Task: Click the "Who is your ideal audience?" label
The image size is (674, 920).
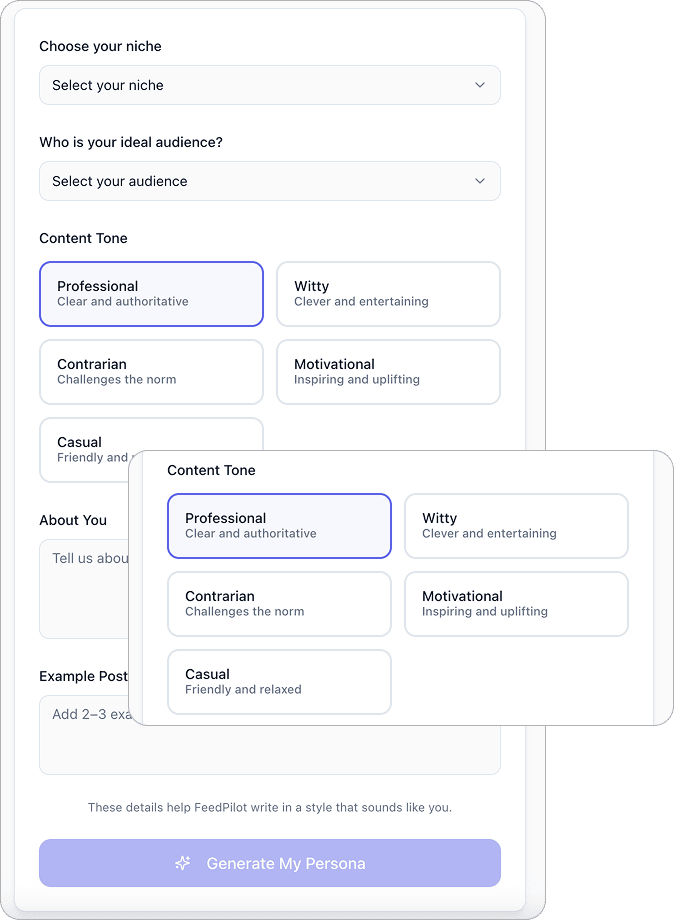Action: click(131, 142)
